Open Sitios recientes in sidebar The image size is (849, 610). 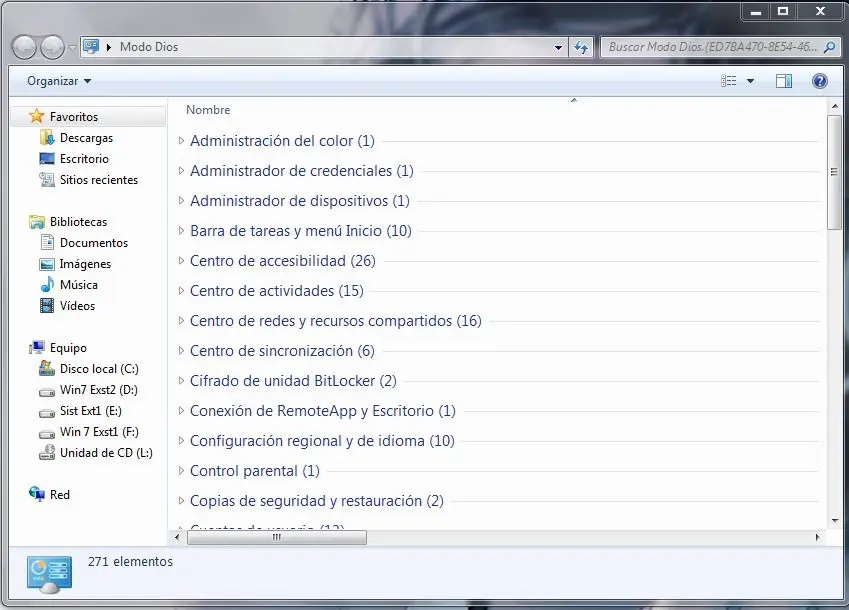click(99, 180)
